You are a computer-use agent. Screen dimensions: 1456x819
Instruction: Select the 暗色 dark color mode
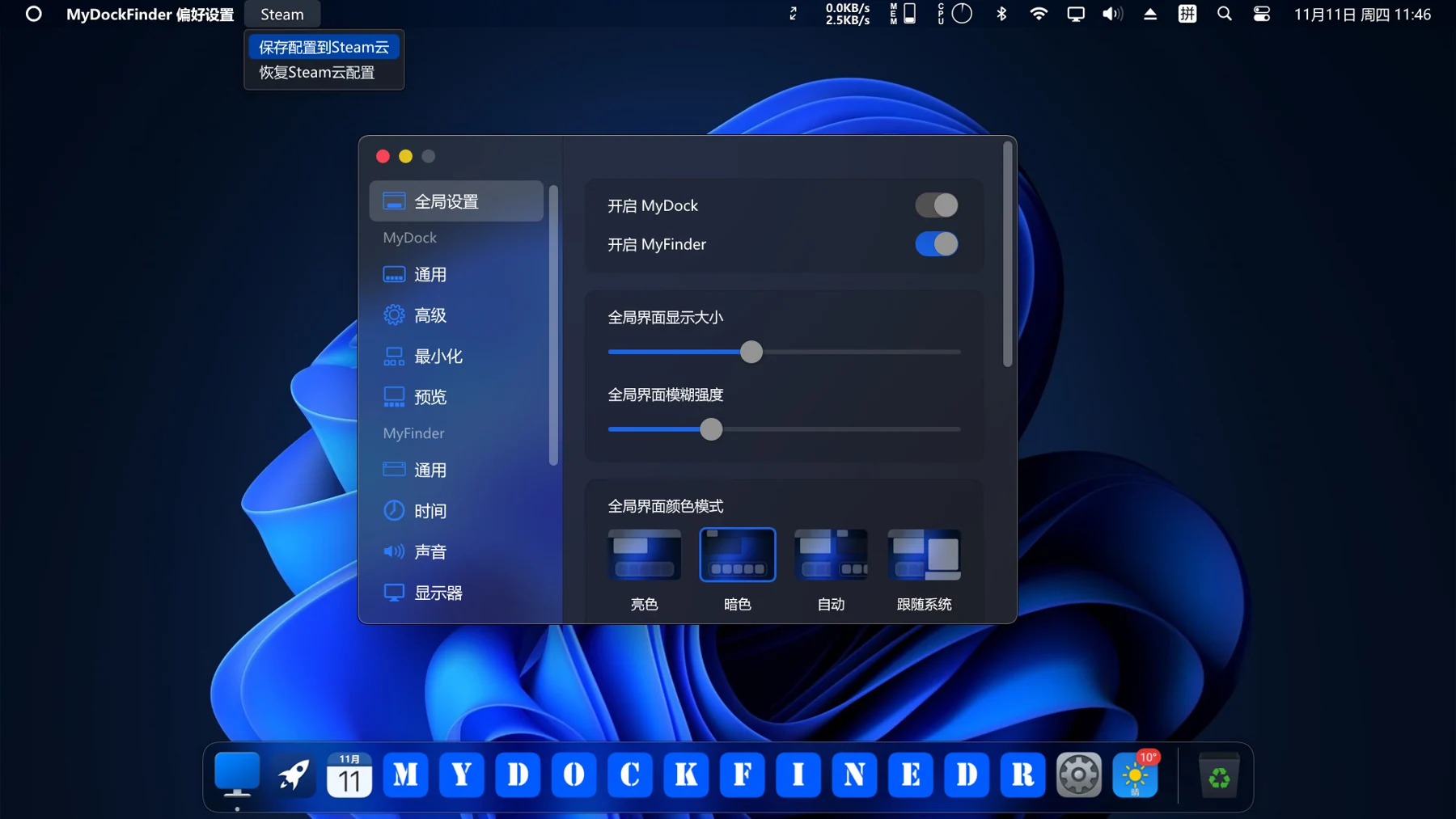pos(738,555)
